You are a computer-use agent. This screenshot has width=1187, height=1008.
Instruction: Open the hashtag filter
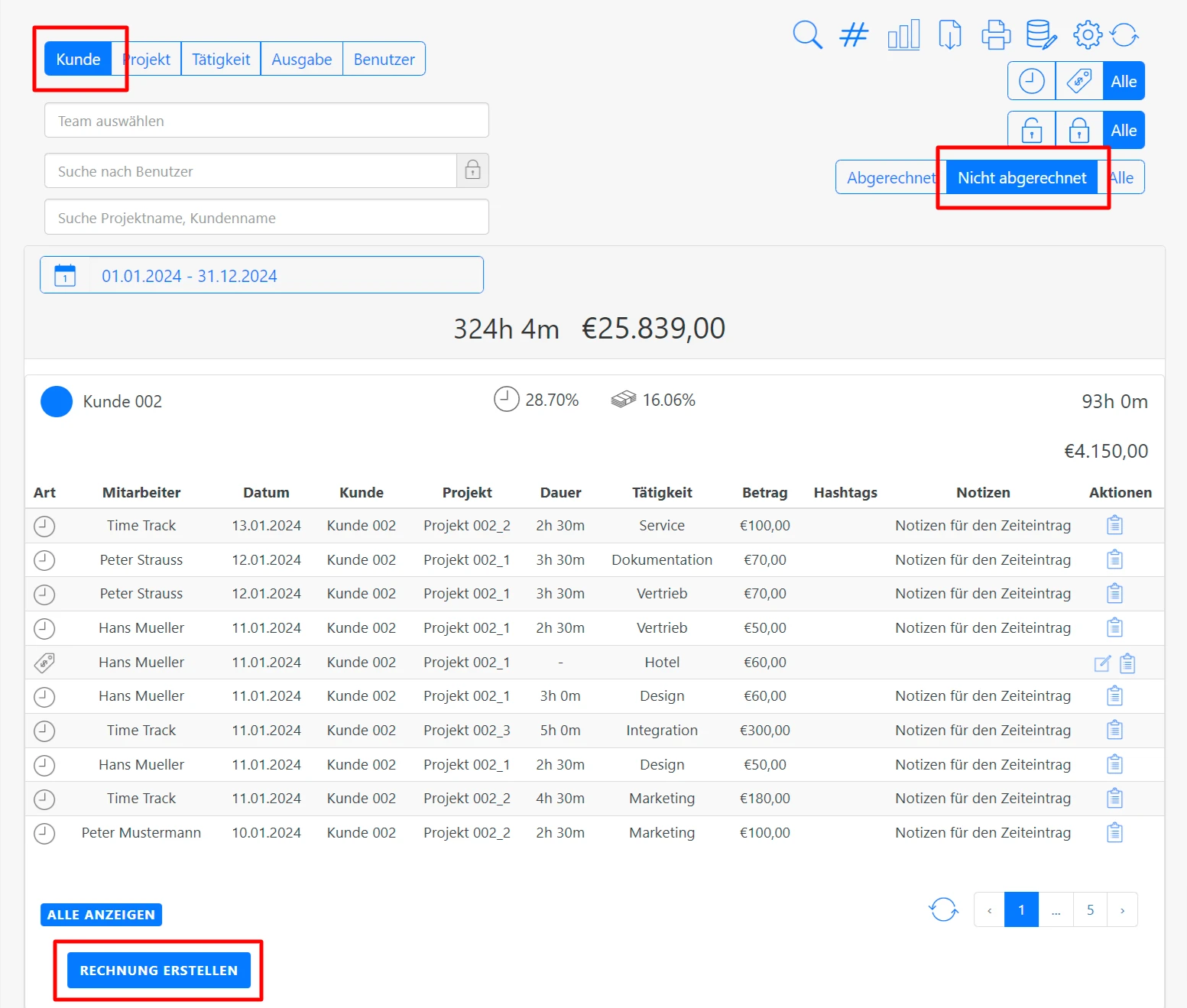[x=854, y=34]
